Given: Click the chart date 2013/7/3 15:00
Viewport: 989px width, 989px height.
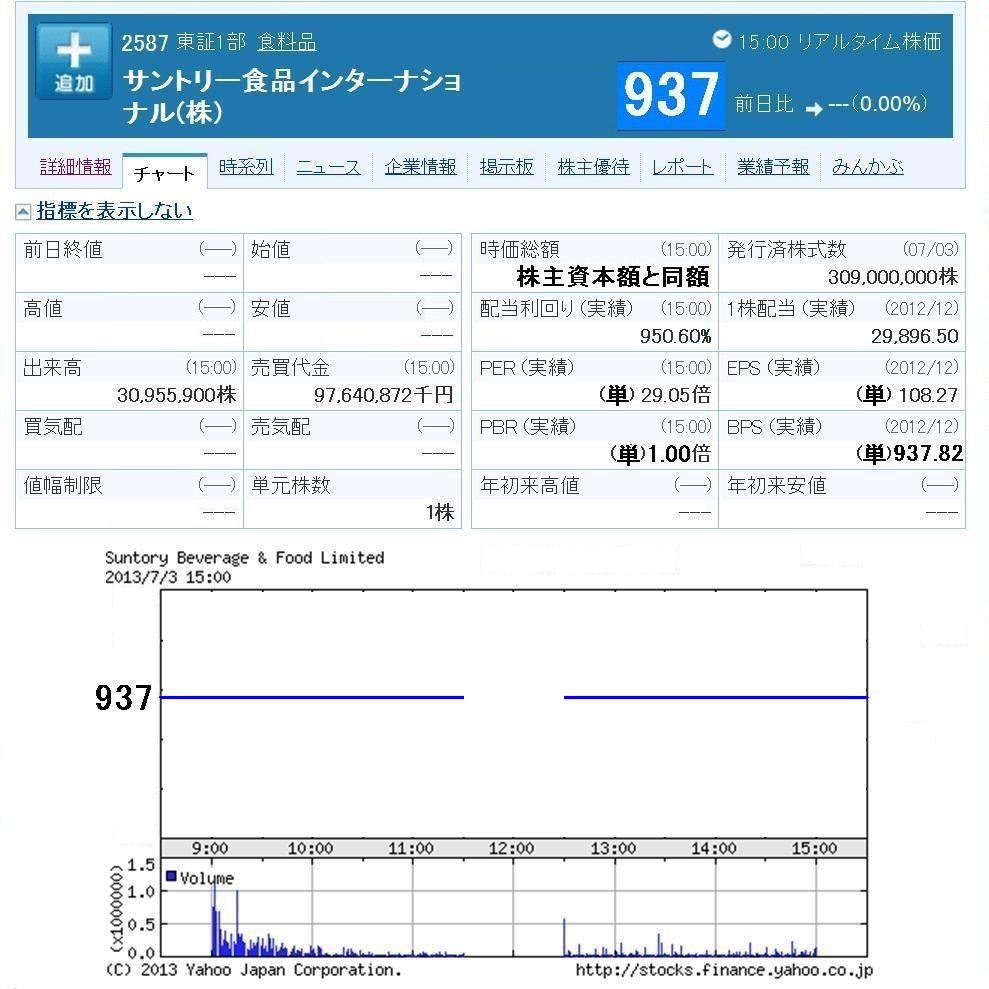Looking at the screenshot, I should tap(168, 577).
